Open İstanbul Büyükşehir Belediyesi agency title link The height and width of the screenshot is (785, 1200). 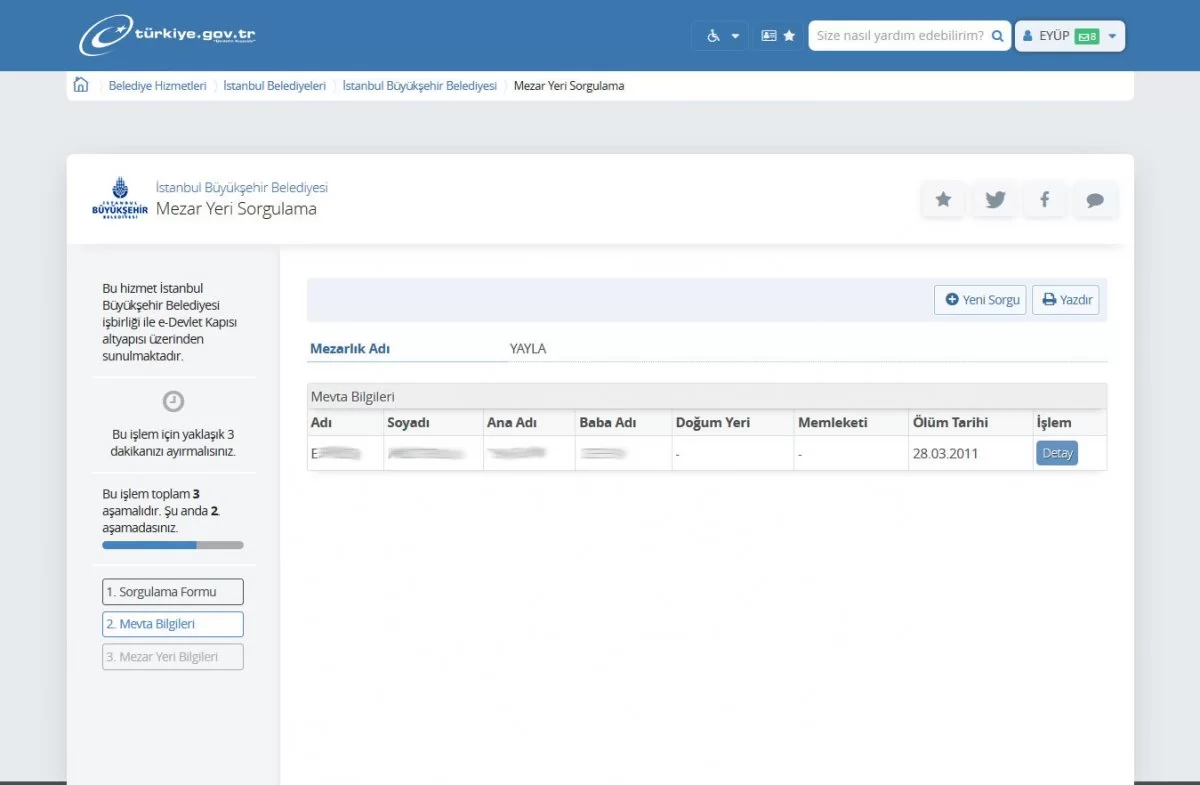242,187
